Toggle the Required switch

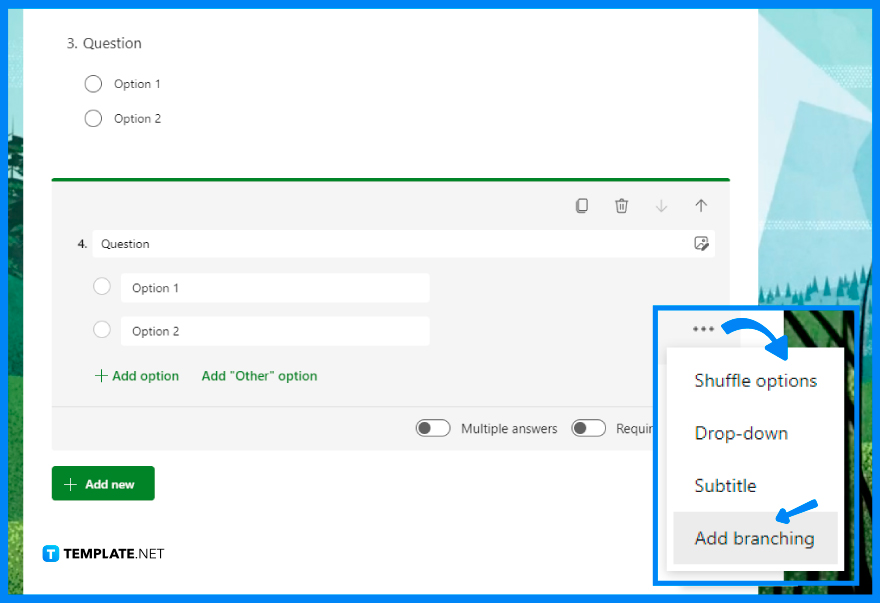click(588, 427)
